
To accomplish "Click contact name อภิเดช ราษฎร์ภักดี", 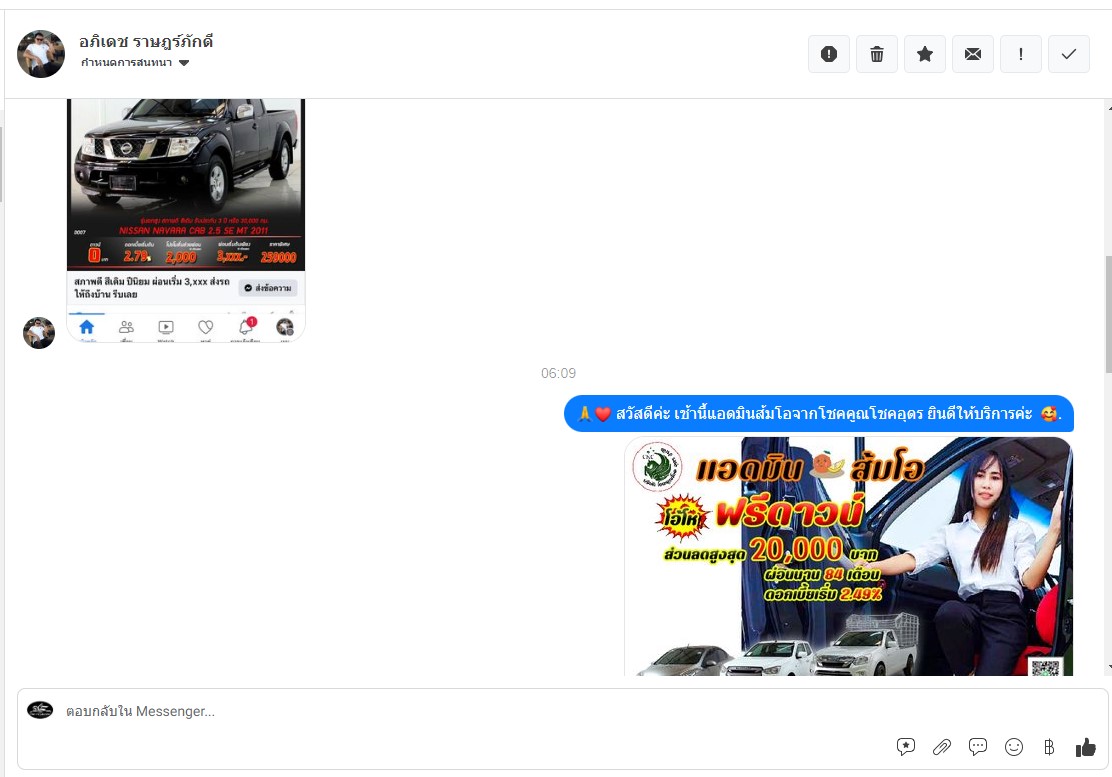I will point(146,42).
